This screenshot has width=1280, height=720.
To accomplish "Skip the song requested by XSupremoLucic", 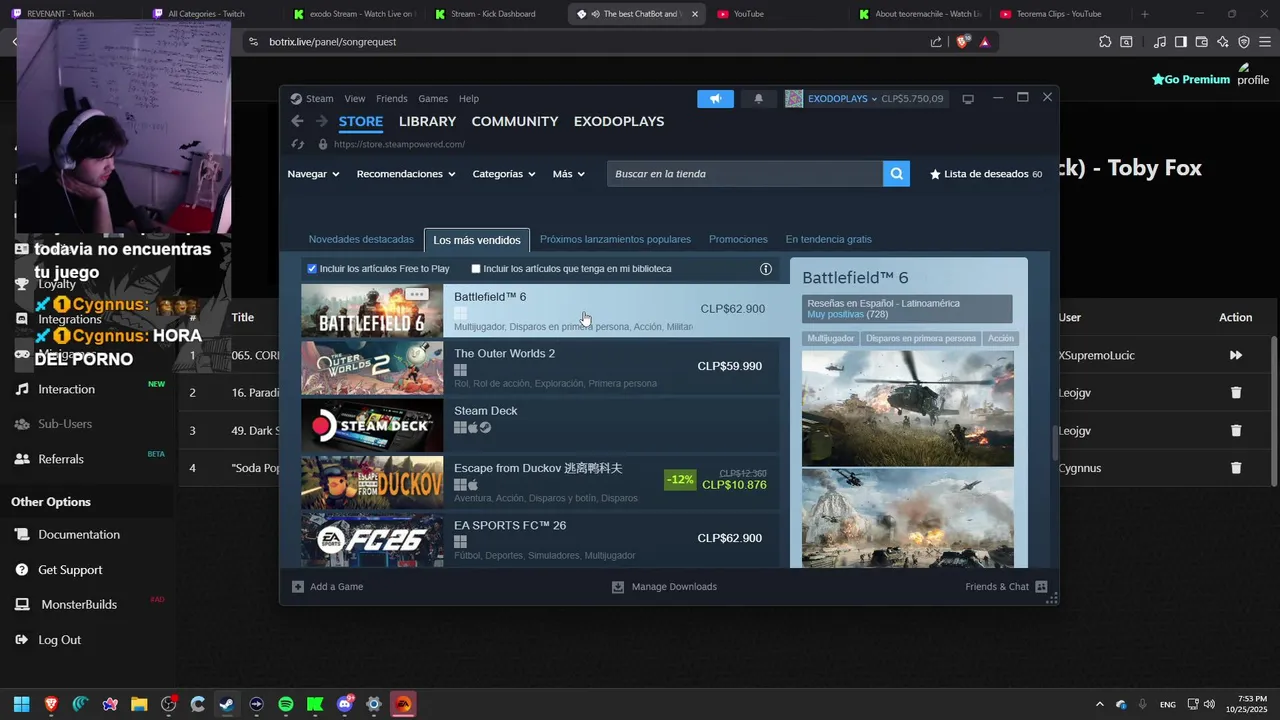I will (1235, 355).
